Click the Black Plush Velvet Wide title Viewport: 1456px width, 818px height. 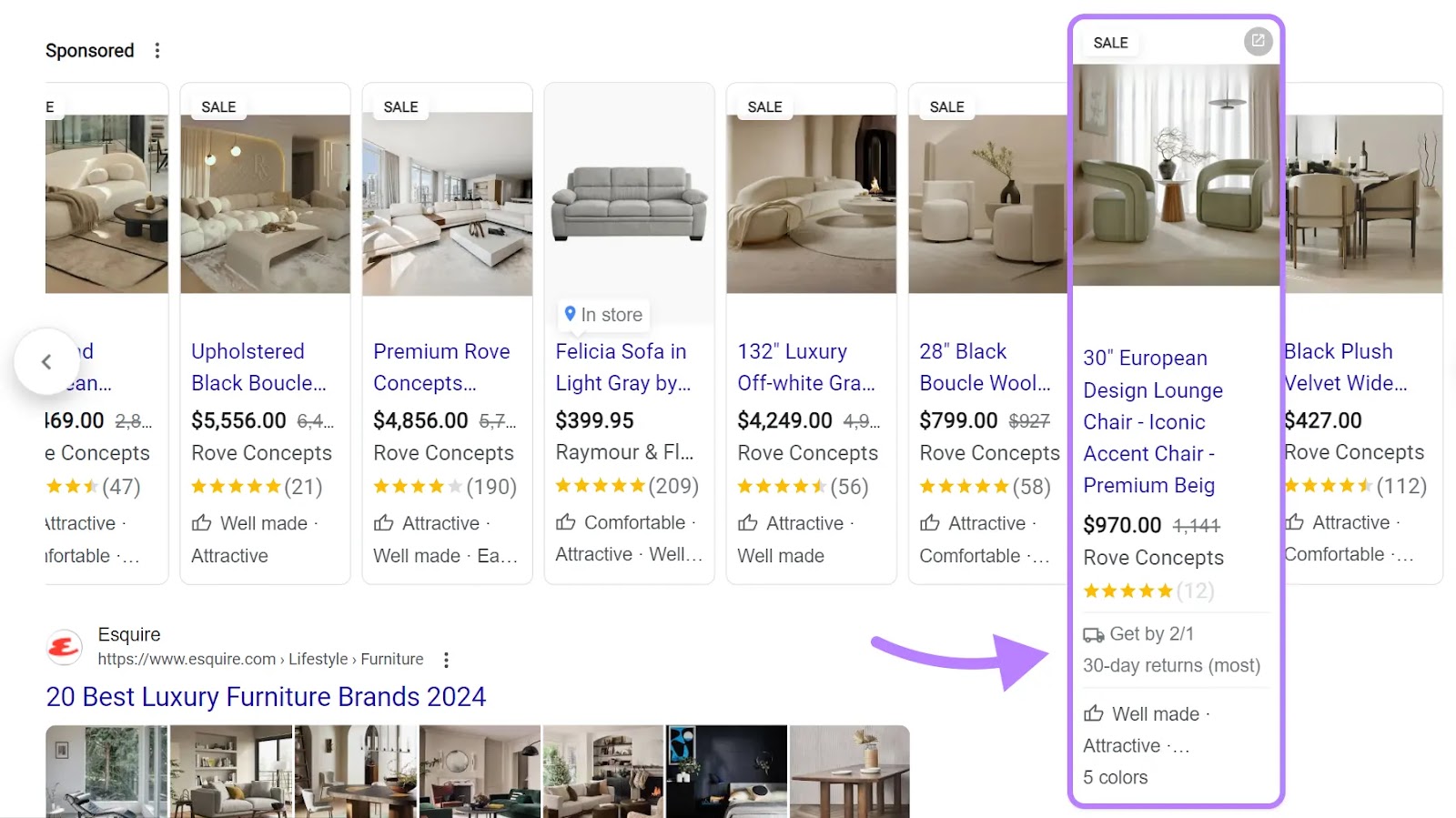tap(1345, 367)
